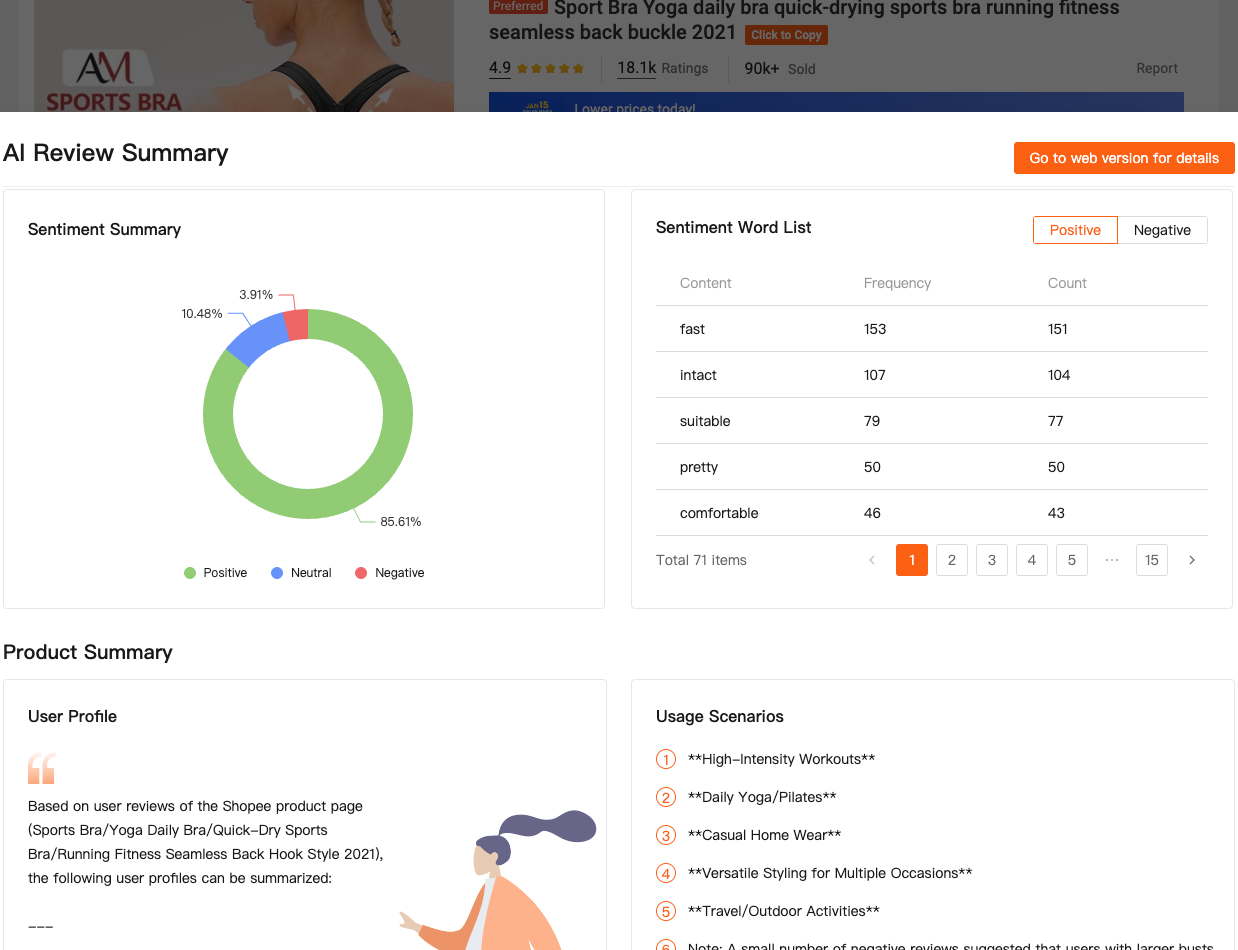Image resolution: width=1238 pixels, height=950 pixels.
Task: Click the five-star rating icons
Action: [550, 69]
